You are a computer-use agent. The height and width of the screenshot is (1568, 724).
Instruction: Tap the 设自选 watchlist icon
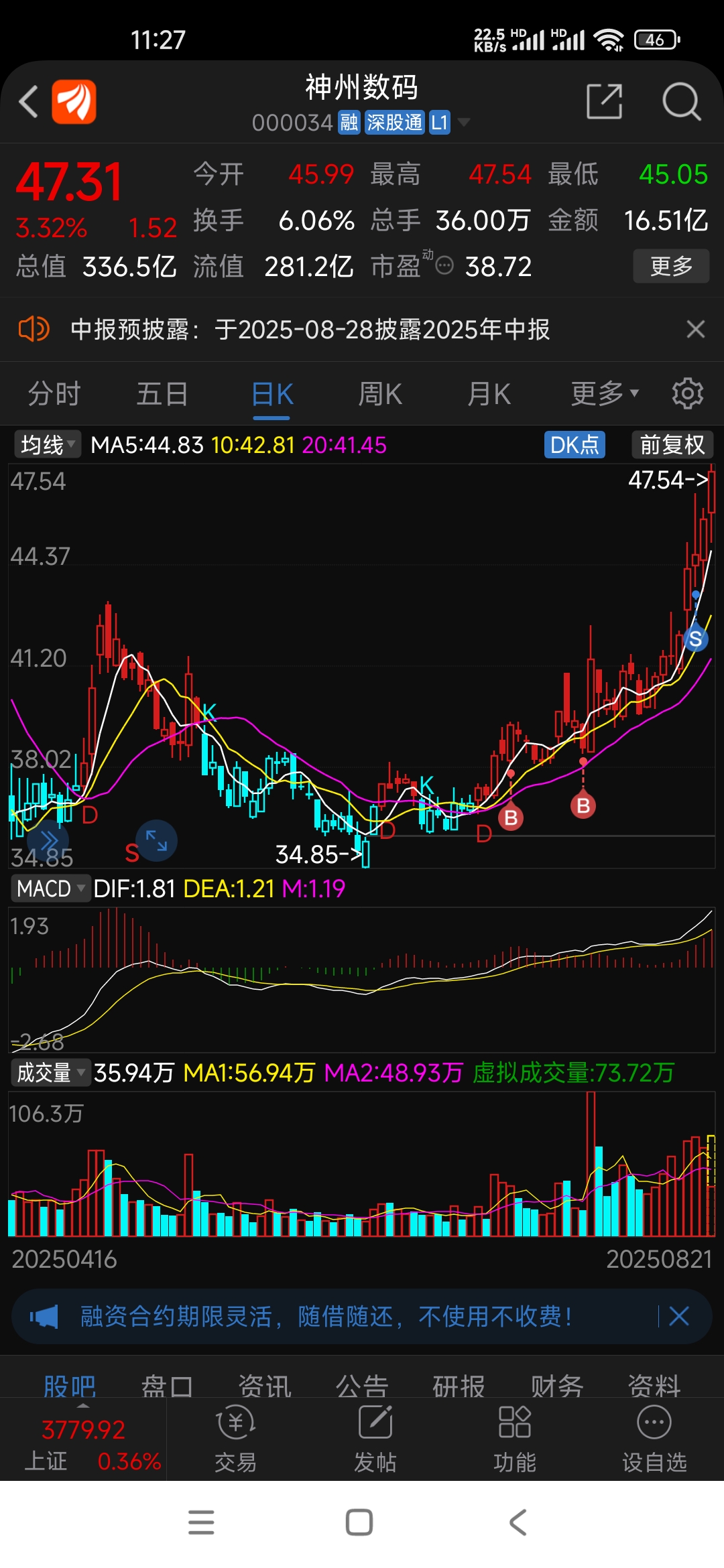pos(654,1439)
